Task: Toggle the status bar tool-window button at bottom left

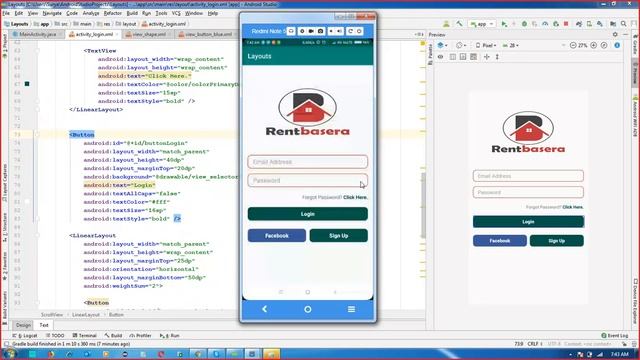Action: [6, 344]
